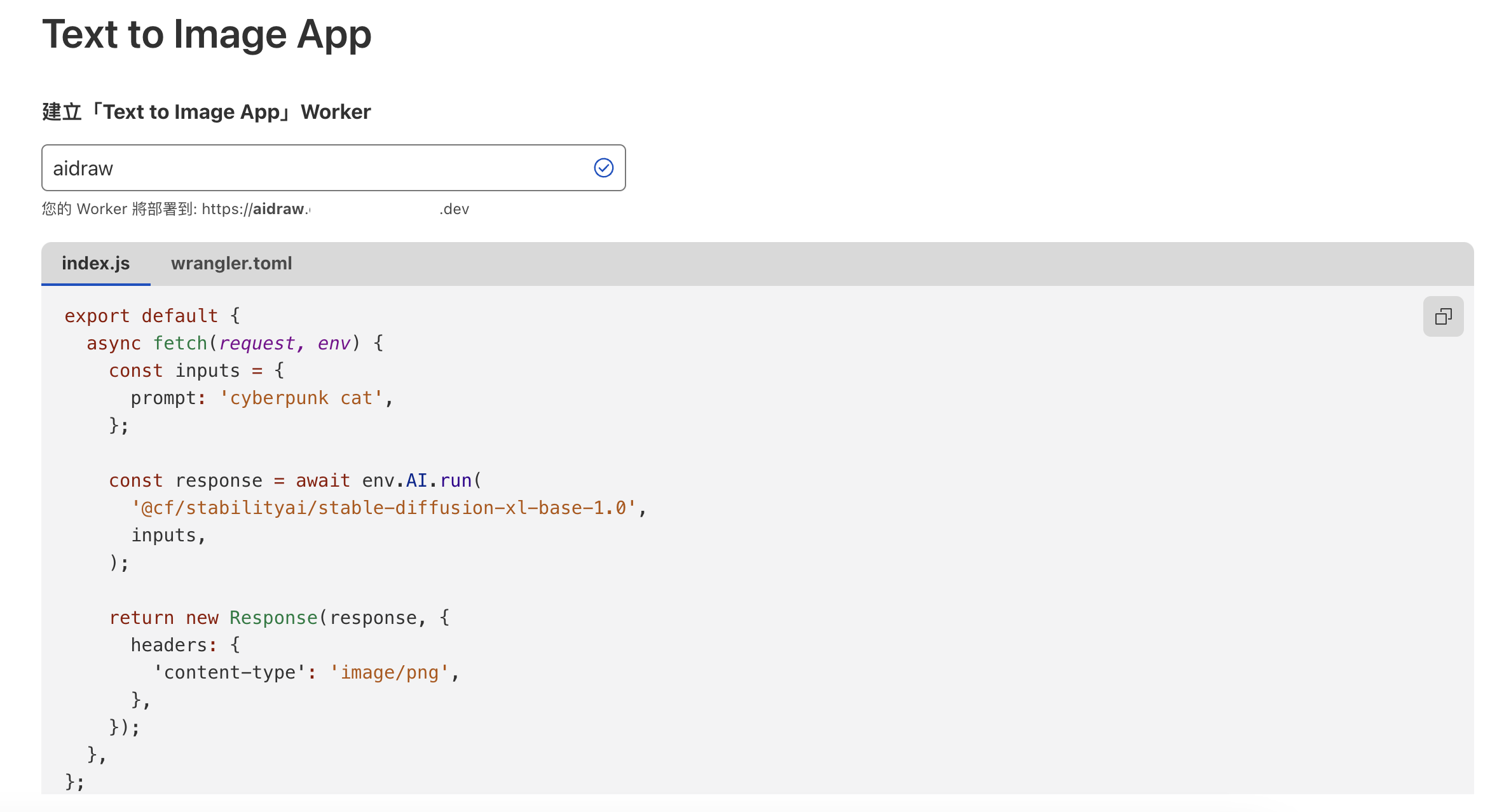Click the const inputs declaration line
The width and height of the screenshot is (1490, 812).
(x=197, y=371)
